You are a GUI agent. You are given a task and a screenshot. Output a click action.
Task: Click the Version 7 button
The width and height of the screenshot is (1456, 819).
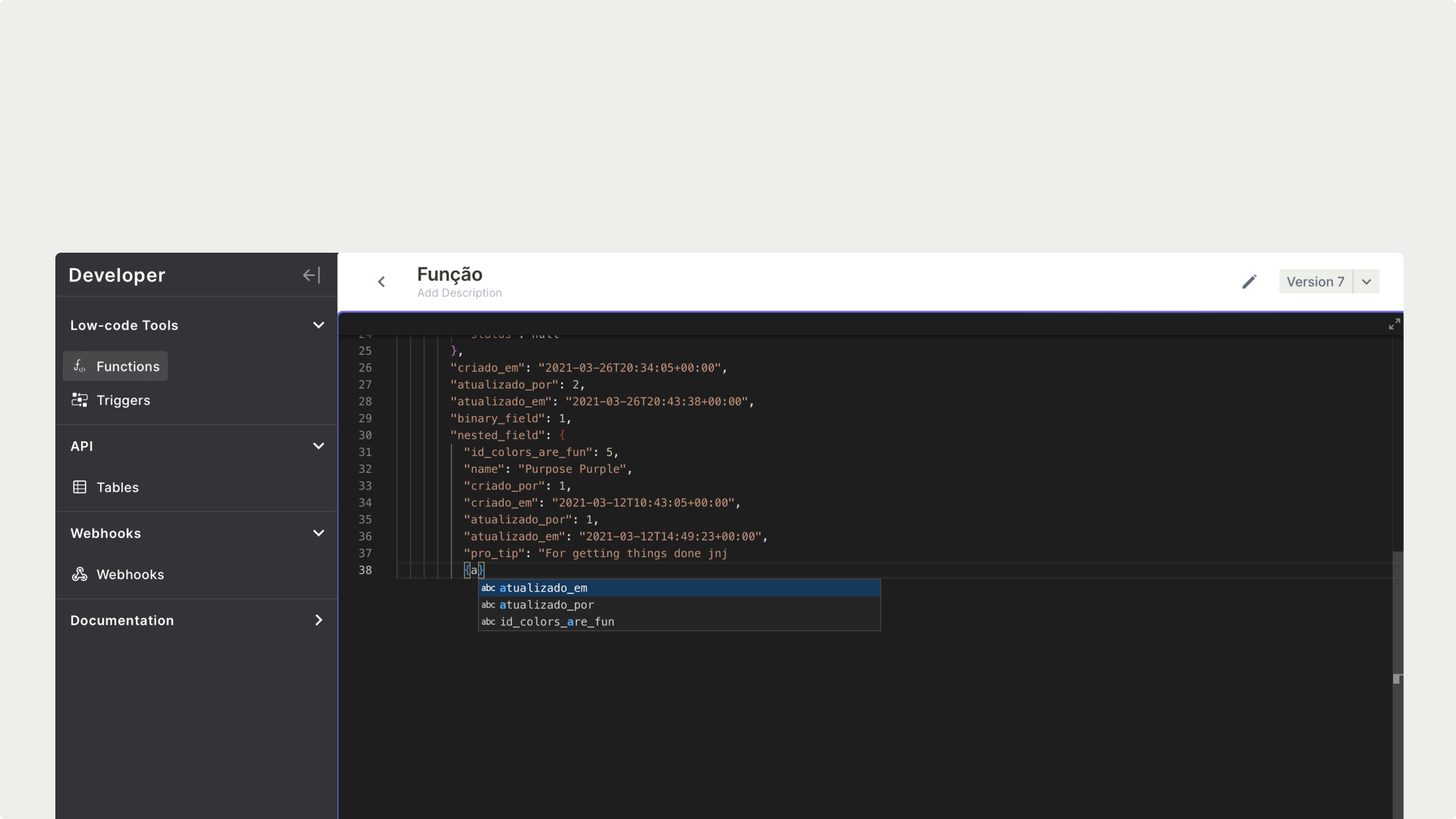pyautogui.click(x=1315, y=282)
